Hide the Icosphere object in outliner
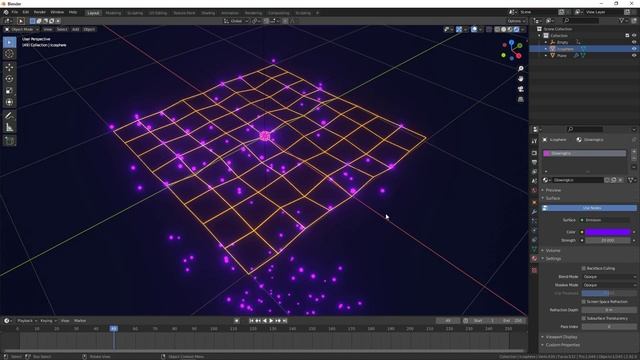The height and width of the screenshot is (360, 640). click(x=634, y=49)
